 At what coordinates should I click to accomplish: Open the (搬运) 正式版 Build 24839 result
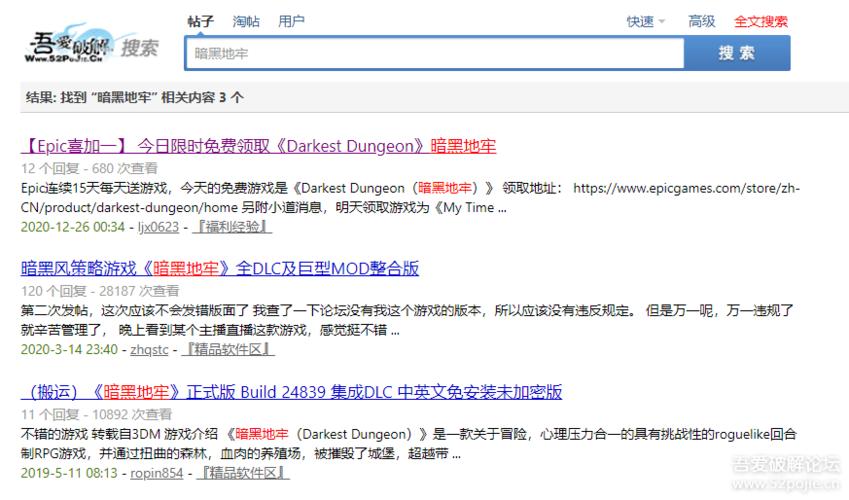coord(291,392)
